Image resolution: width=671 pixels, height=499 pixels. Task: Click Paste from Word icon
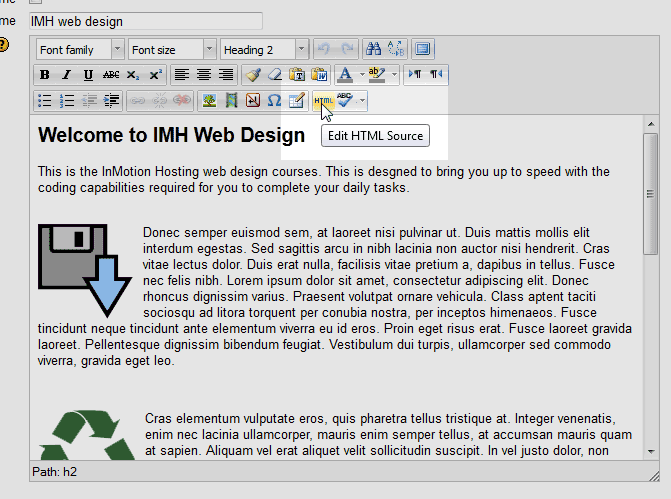coord(319,75)
